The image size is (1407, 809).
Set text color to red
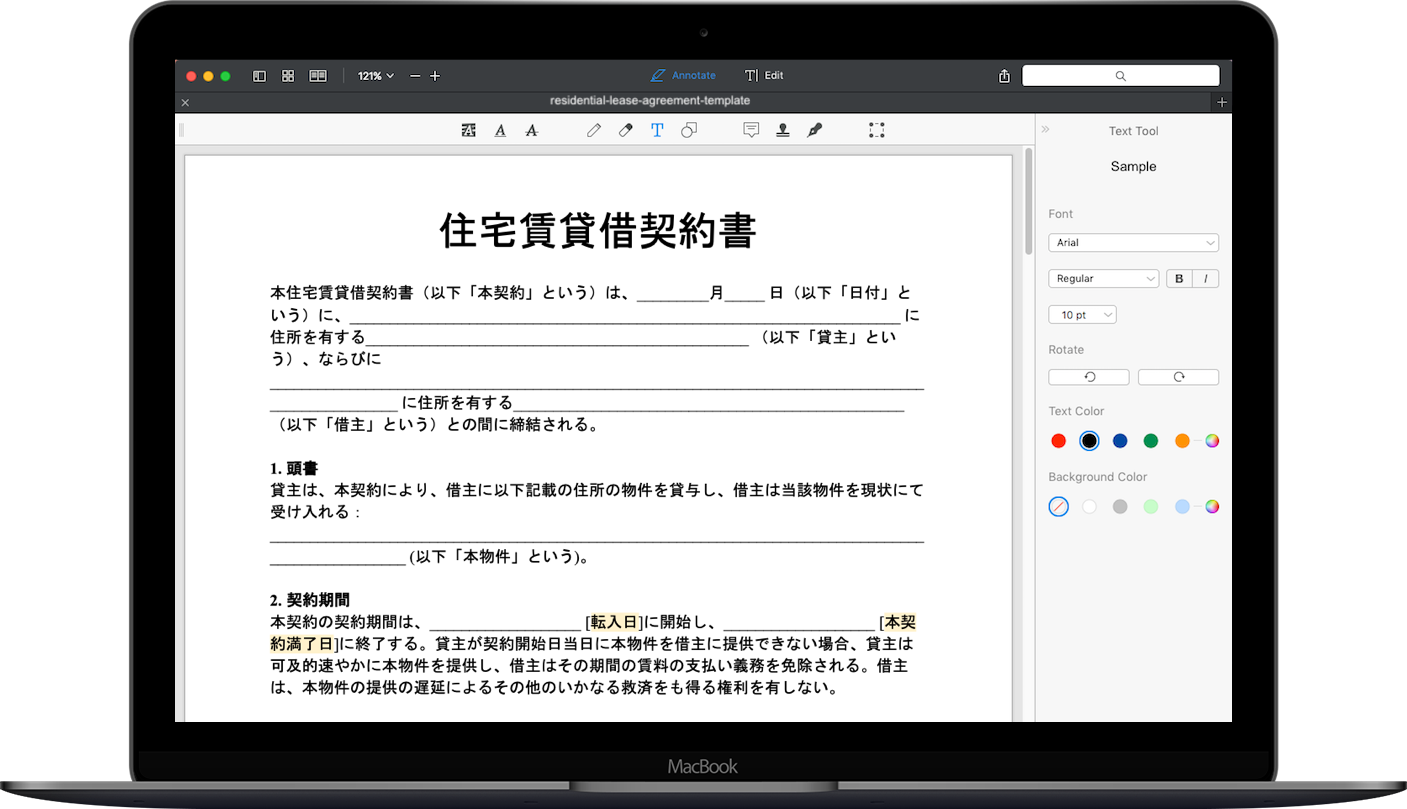1059,441
